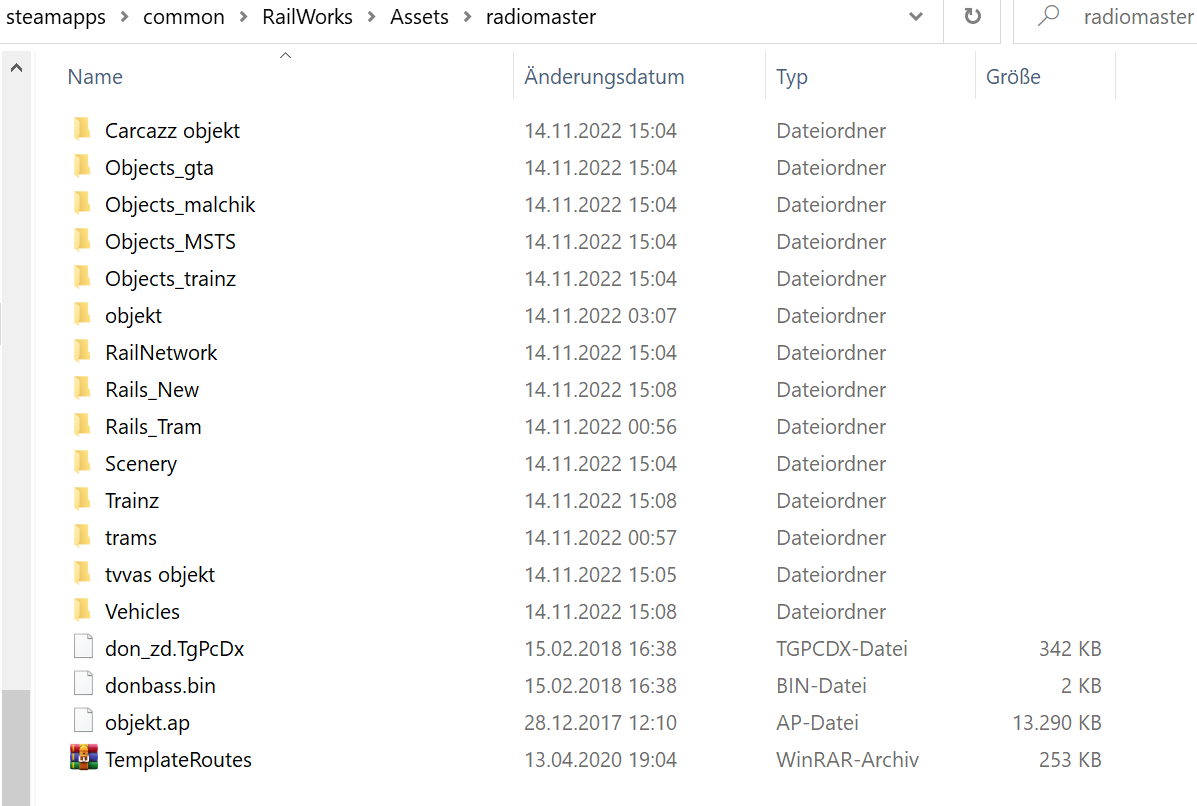
Task: Navigate to common in breadcrumb
Action: 184,17
